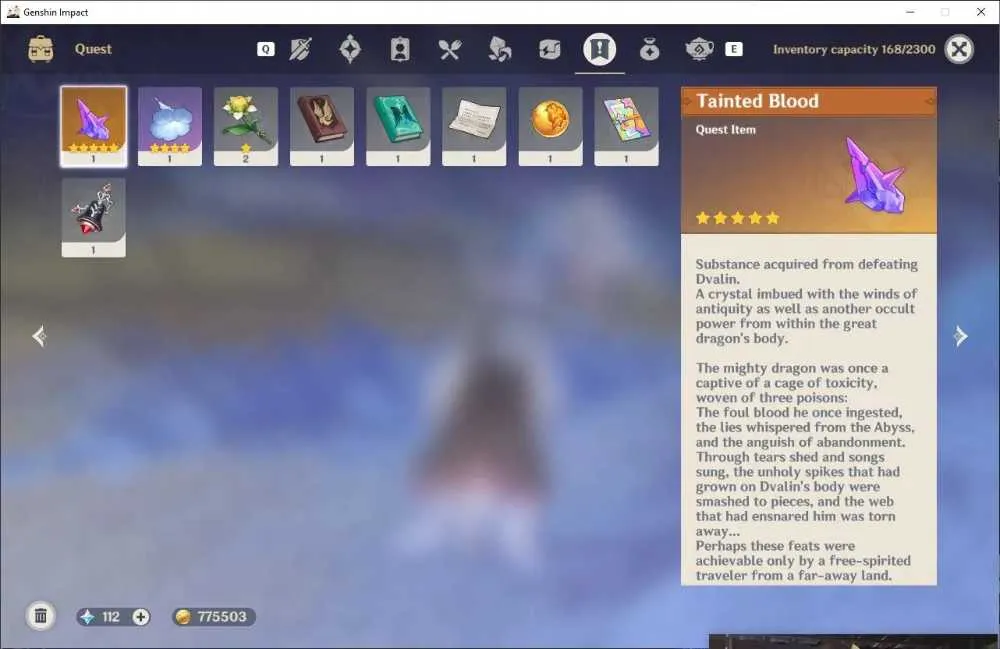Image resolution: width=1000 pixels, height=649 pixels.
Task: Click the backpack inventory icon
Action: [x=41, y=49]
